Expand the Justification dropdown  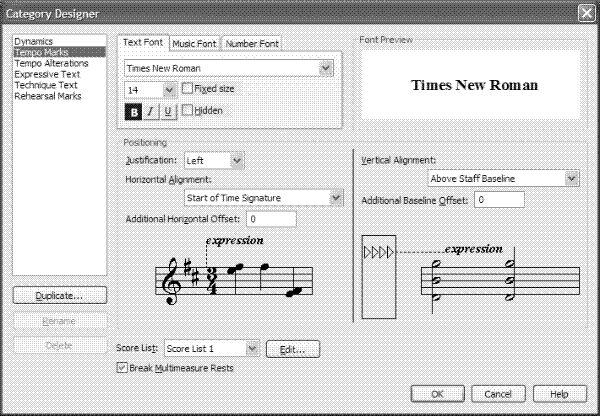coord(236,159)
